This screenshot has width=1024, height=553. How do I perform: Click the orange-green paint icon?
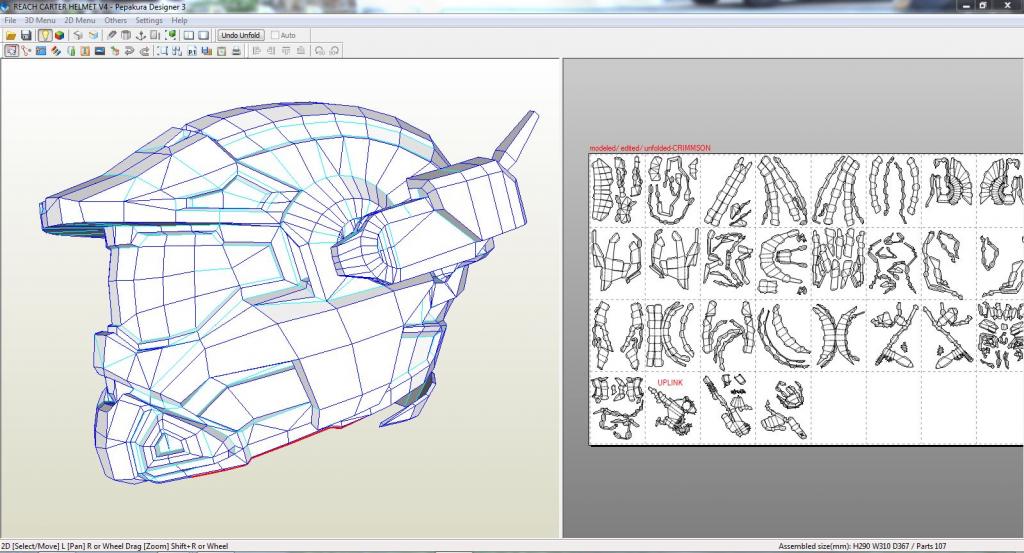(115, 50)
